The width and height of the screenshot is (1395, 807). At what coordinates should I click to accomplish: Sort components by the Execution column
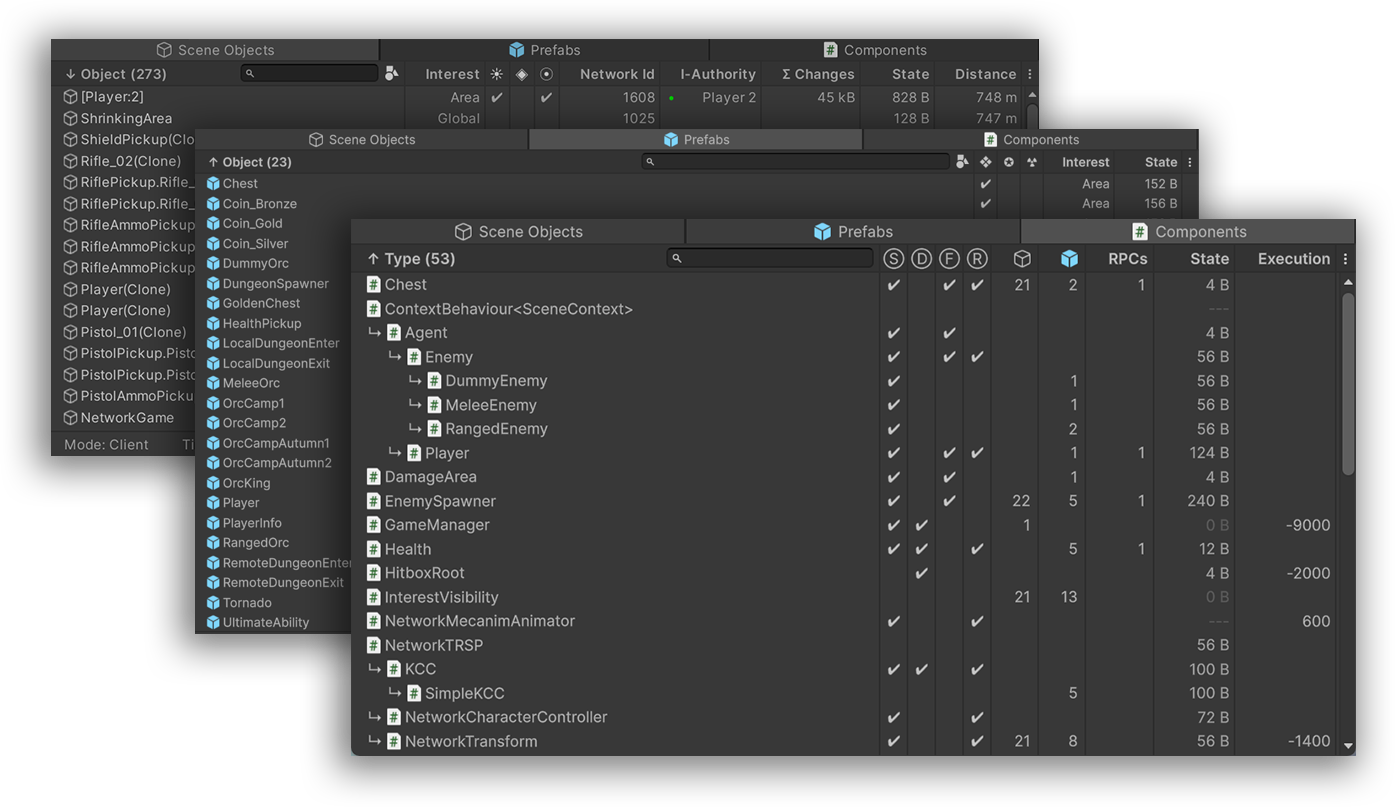click(1293, 259)
